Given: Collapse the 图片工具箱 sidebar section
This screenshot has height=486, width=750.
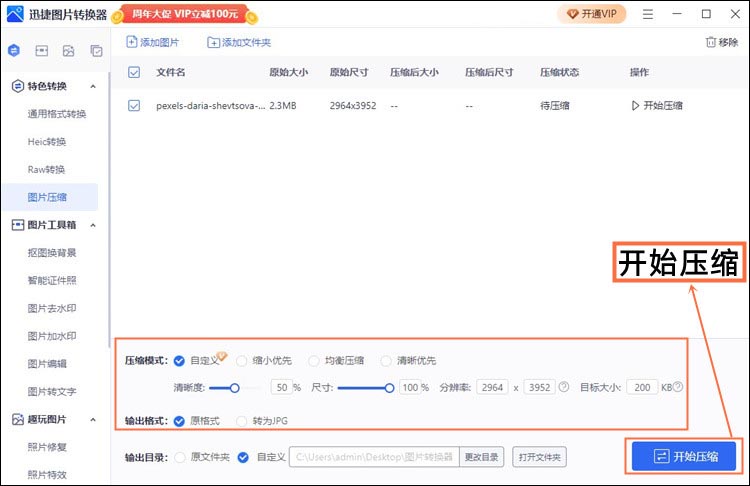Looking at the screenshot, I should (93, 225).
